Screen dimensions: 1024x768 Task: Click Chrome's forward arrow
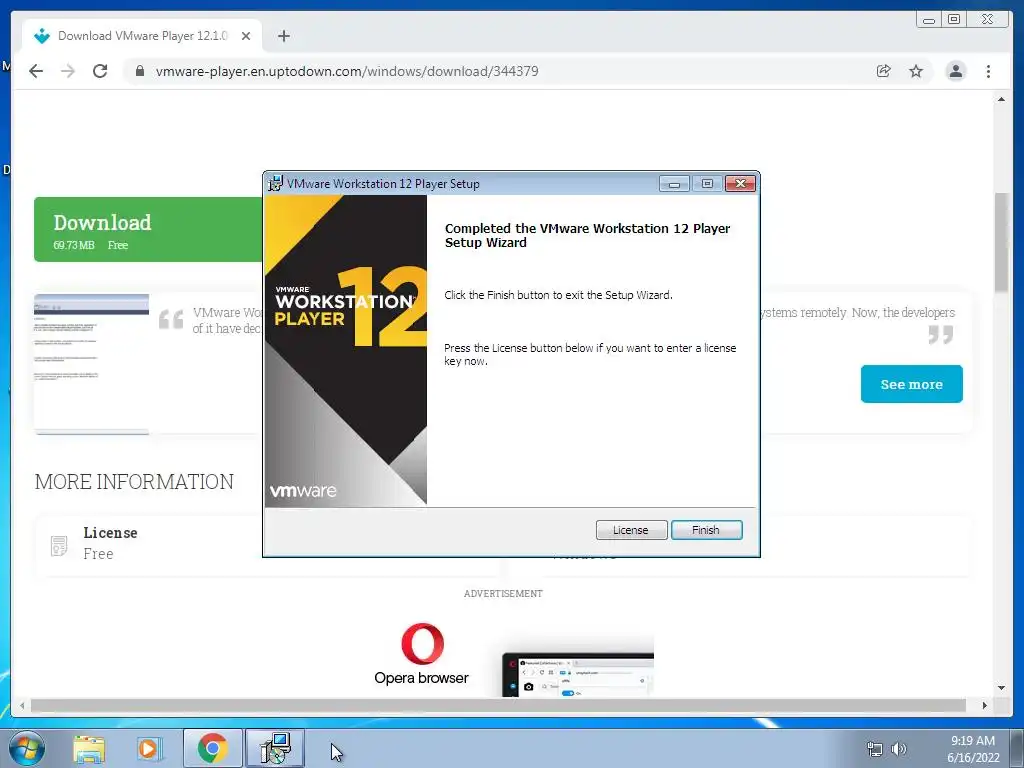click(x=68, y=71)
